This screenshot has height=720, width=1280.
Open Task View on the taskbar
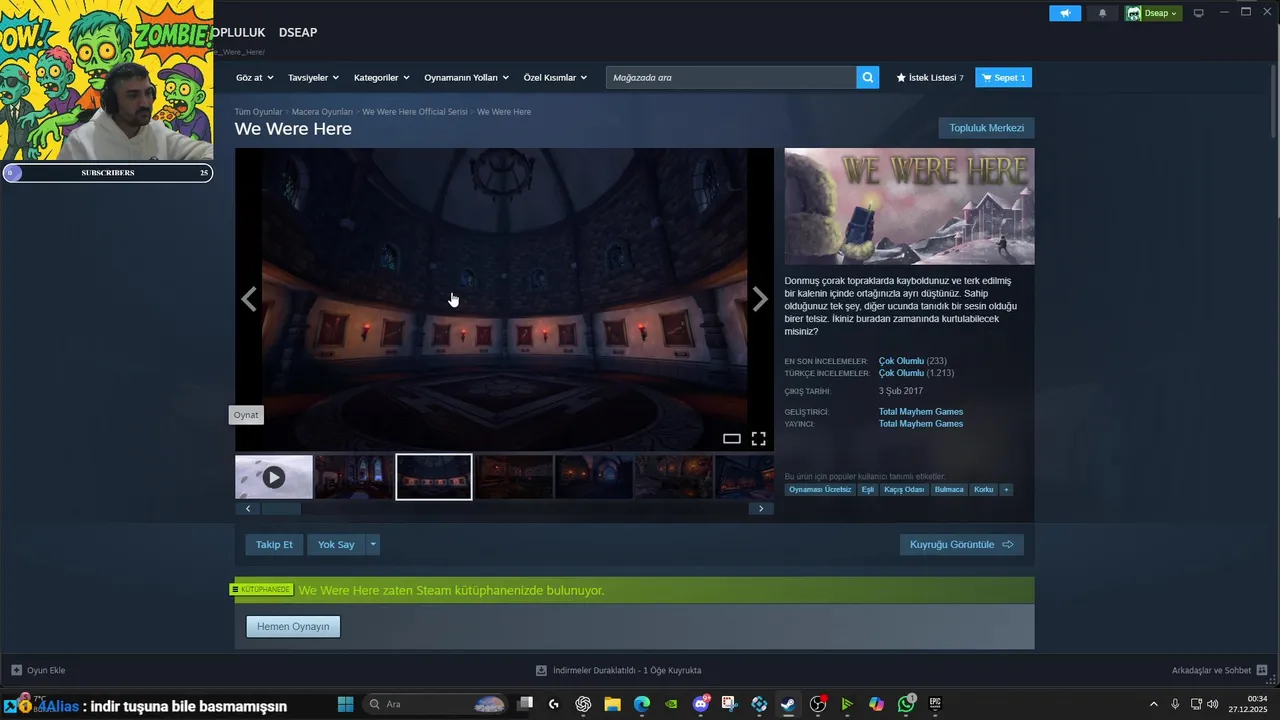pos(524,704)
